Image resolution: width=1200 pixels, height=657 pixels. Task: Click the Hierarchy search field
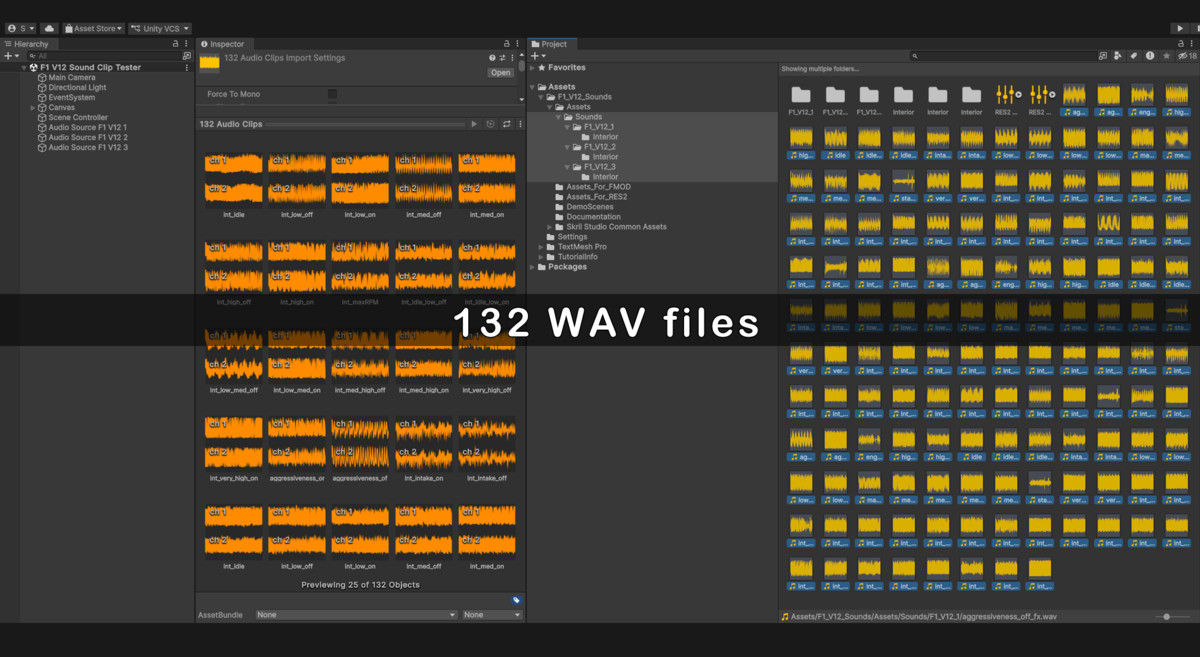coord(103,56)
